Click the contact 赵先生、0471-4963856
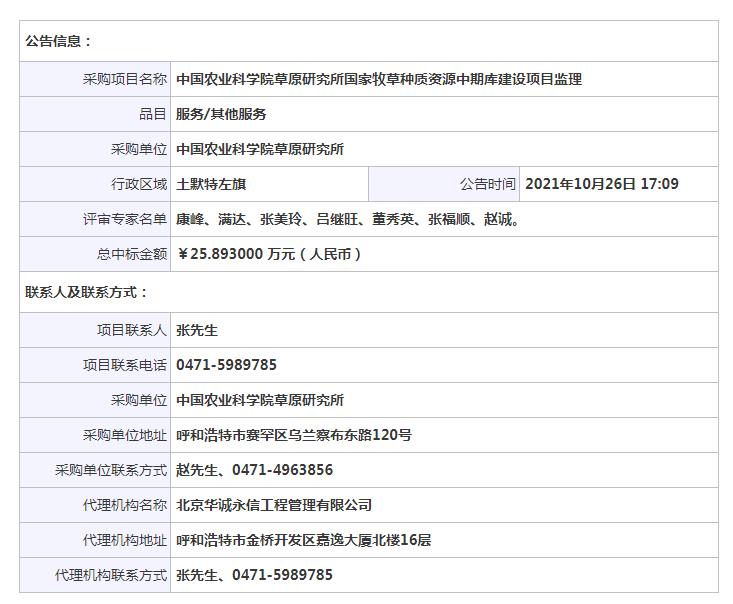Image resolution: width=733 pixels, height=604 pixels. 254,470
